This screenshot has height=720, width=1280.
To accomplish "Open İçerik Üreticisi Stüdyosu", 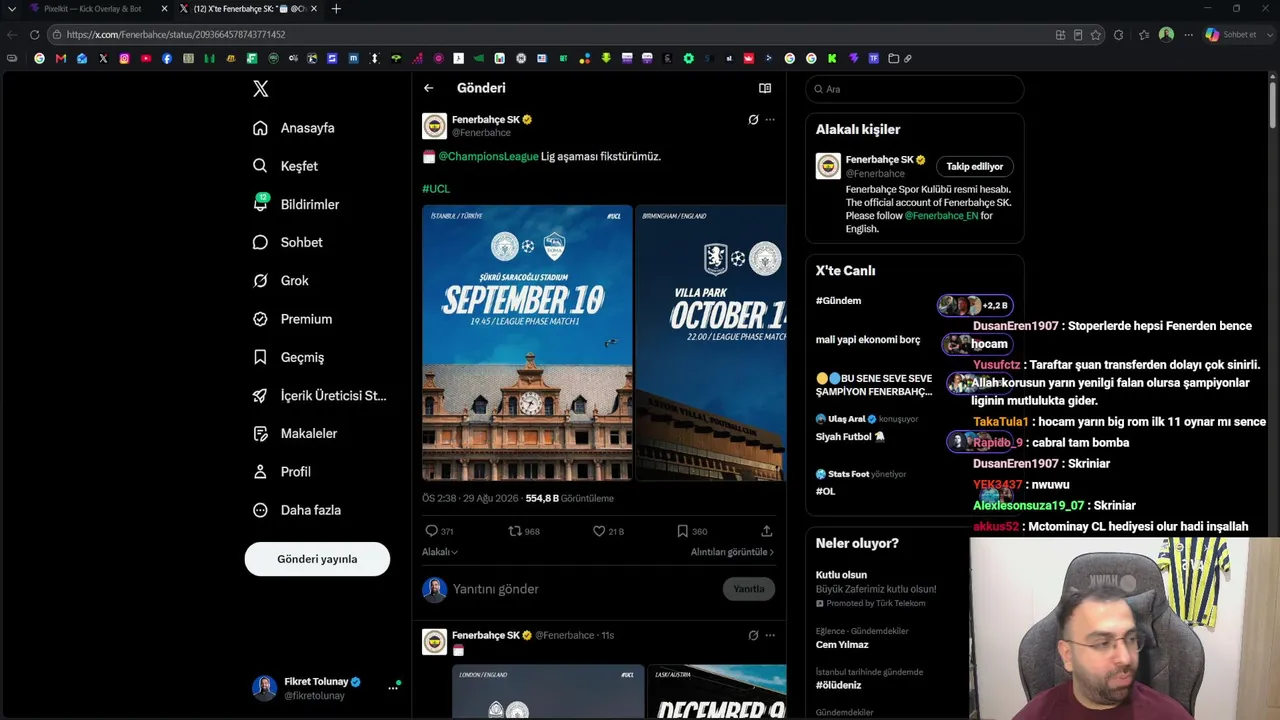I will pyautogui.click(x=319, y=395).
